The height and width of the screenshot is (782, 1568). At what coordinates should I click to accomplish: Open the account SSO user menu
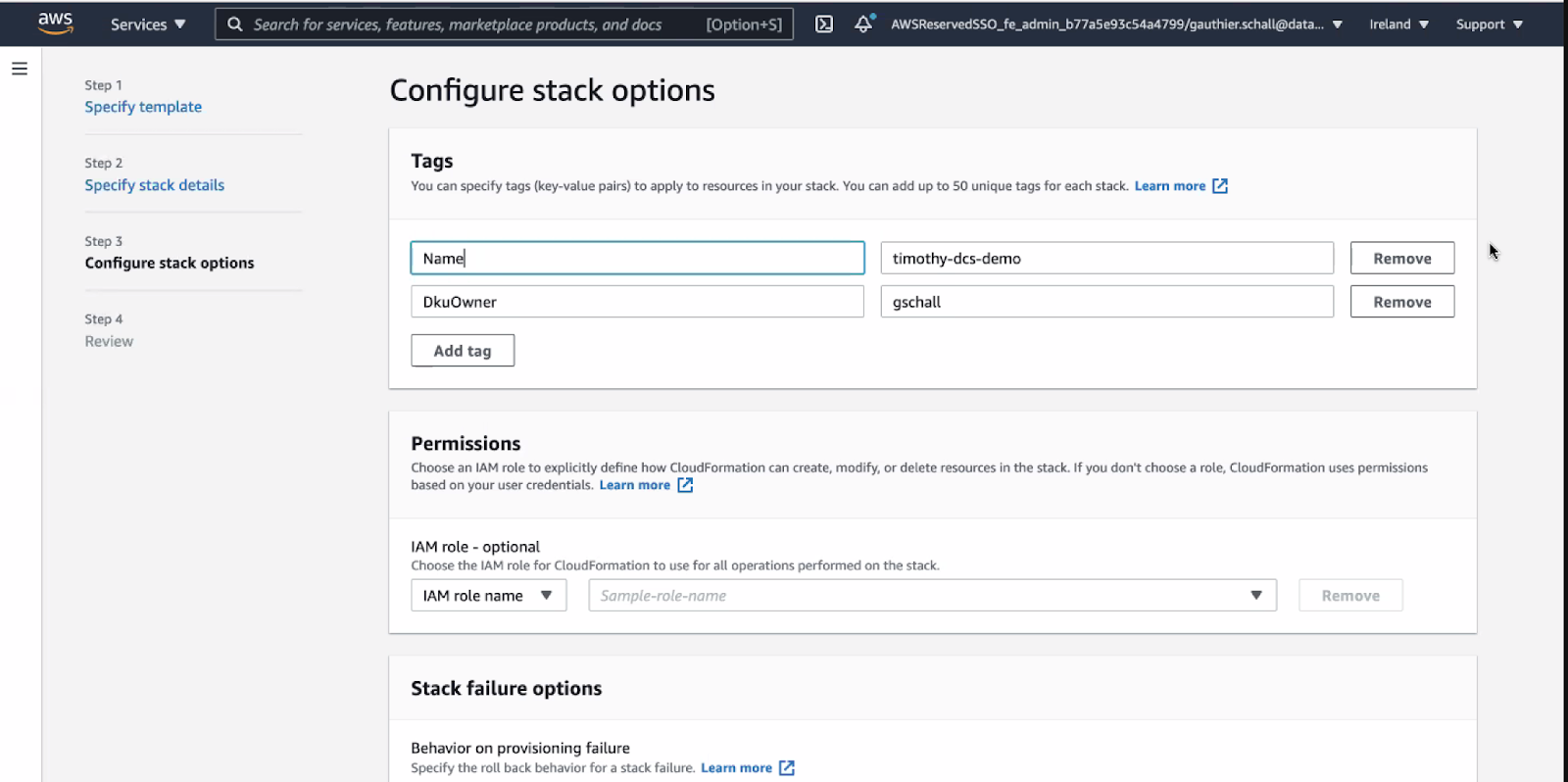click(x=1115, y=24)
